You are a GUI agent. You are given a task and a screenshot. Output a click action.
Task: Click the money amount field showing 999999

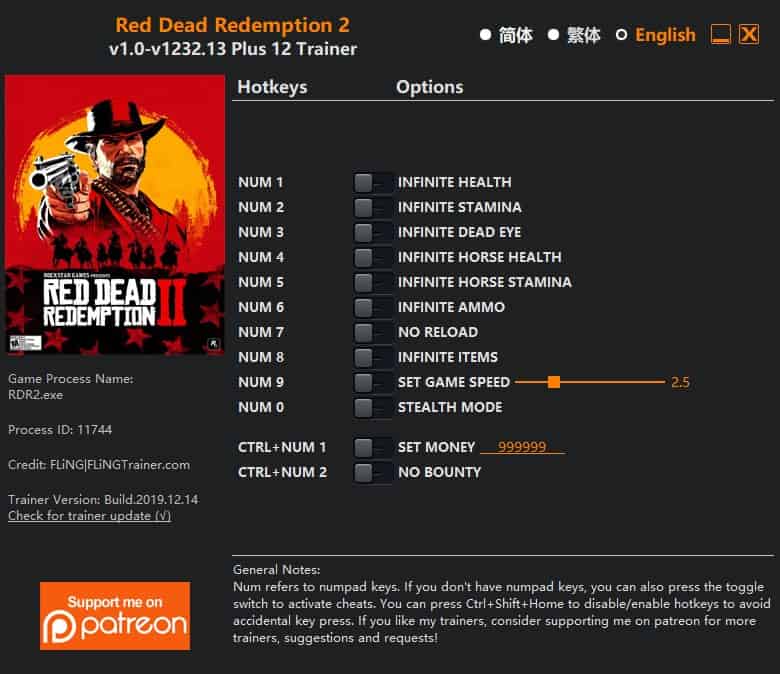point(522,447)
